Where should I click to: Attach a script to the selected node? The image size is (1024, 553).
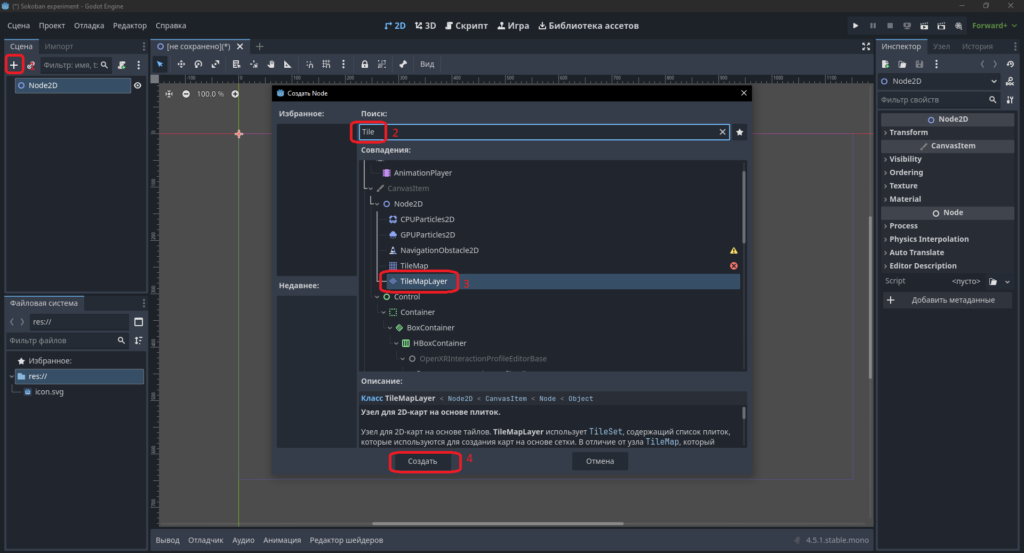tap(121, 65)
